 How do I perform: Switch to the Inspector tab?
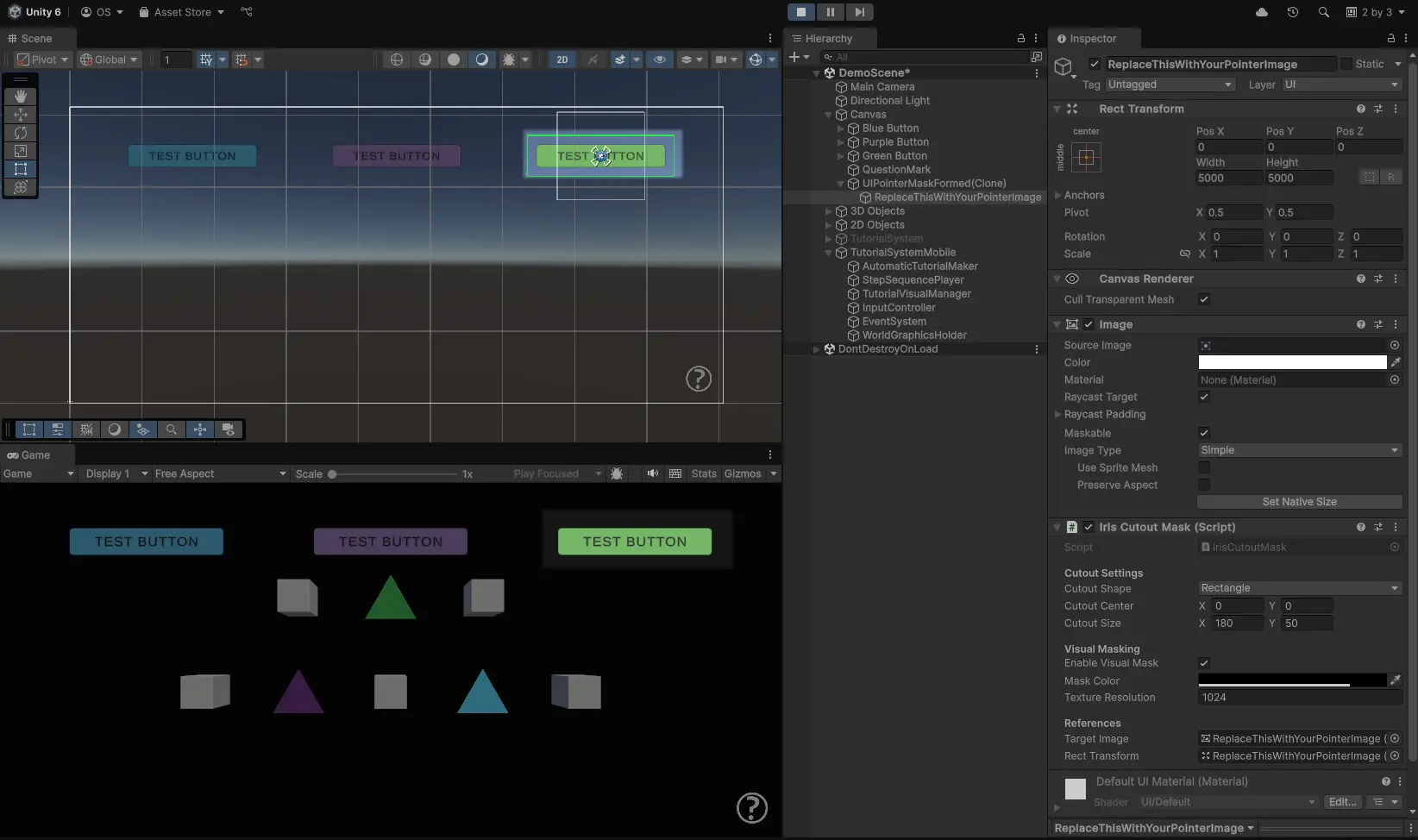(1092, 39)
